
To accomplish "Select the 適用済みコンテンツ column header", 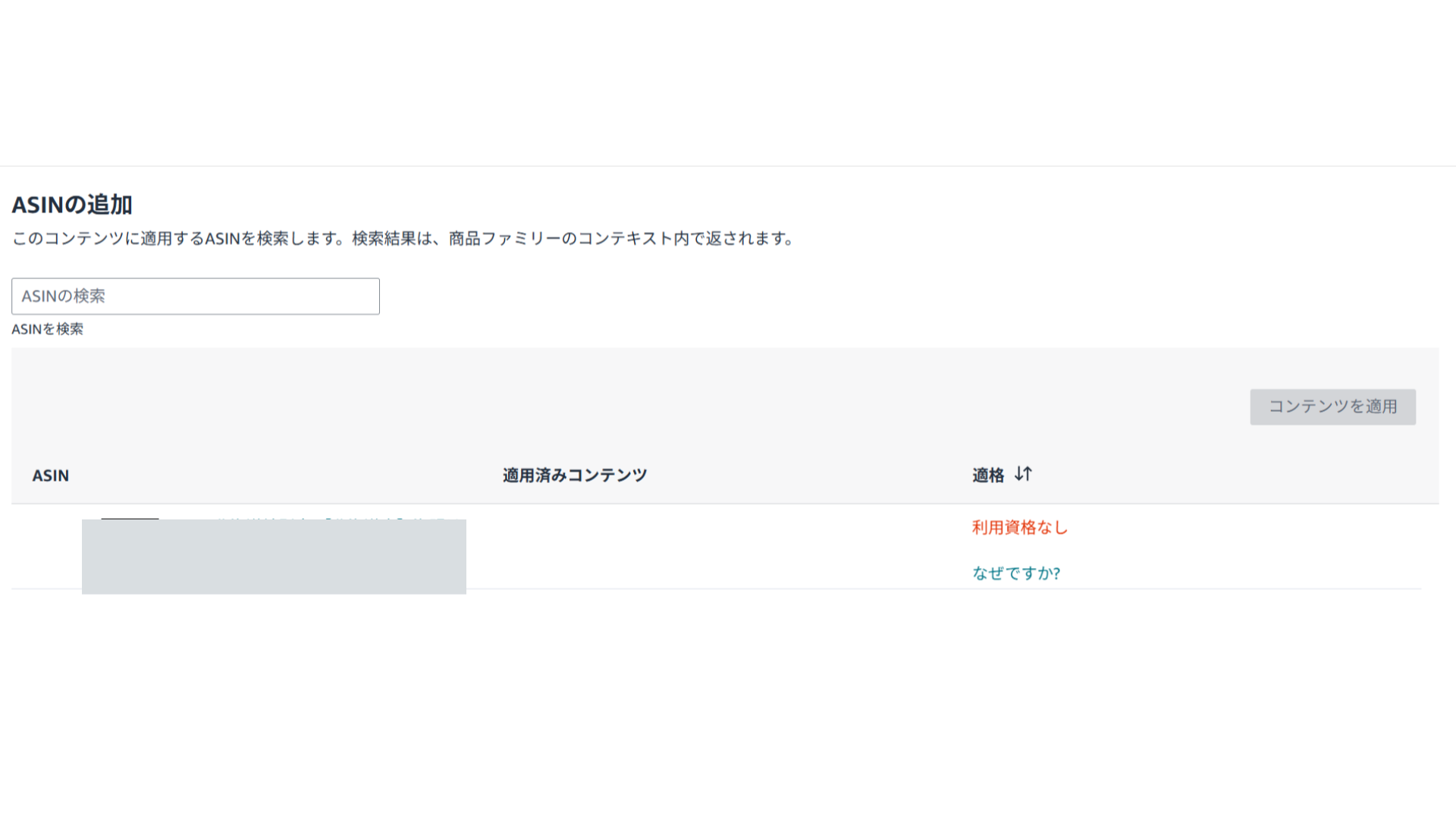I will (x=575, y=475).
